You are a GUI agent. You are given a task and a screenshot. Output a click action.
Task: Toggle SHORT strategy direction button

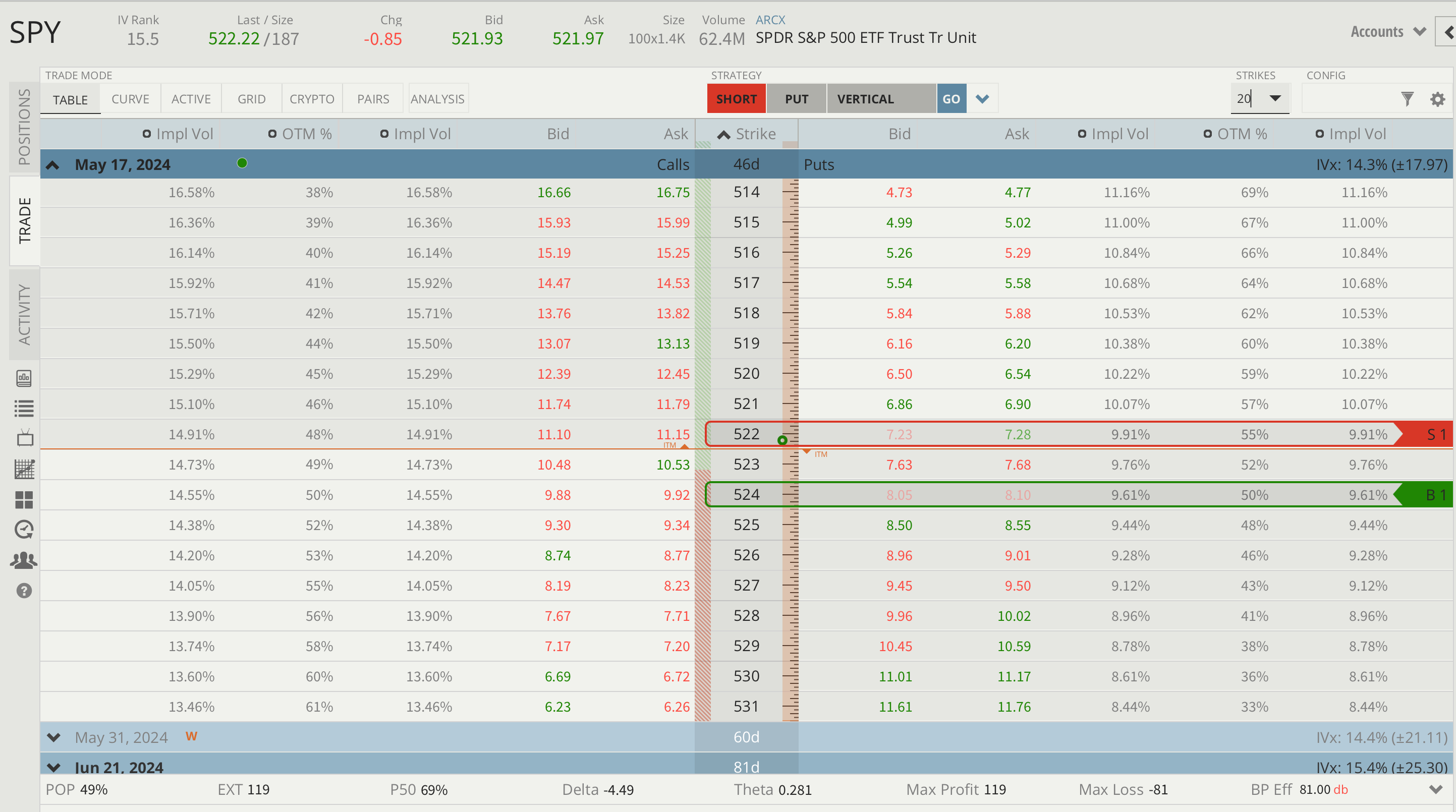coord(736,99)
